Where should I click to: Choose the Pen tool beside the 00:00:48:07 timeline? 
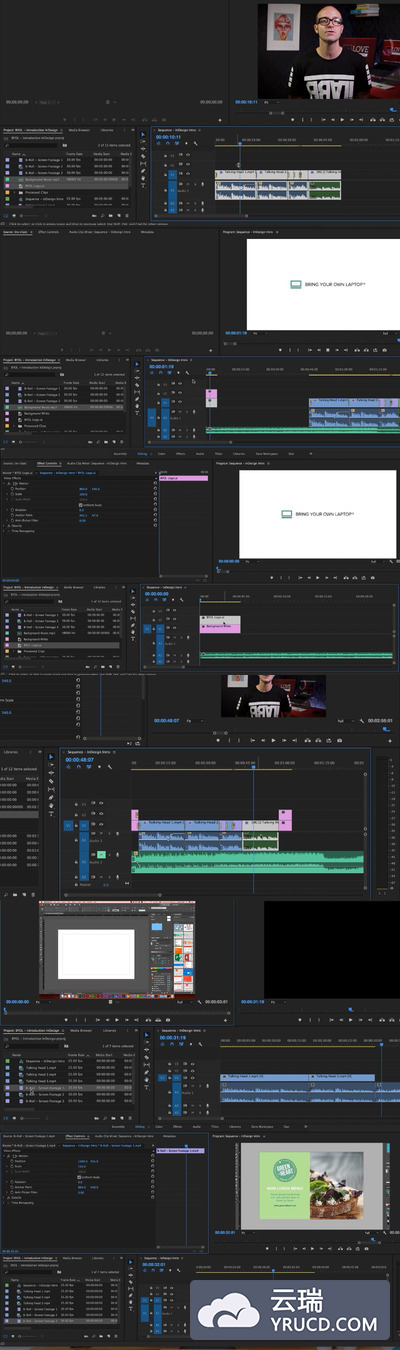click(51, 797)
